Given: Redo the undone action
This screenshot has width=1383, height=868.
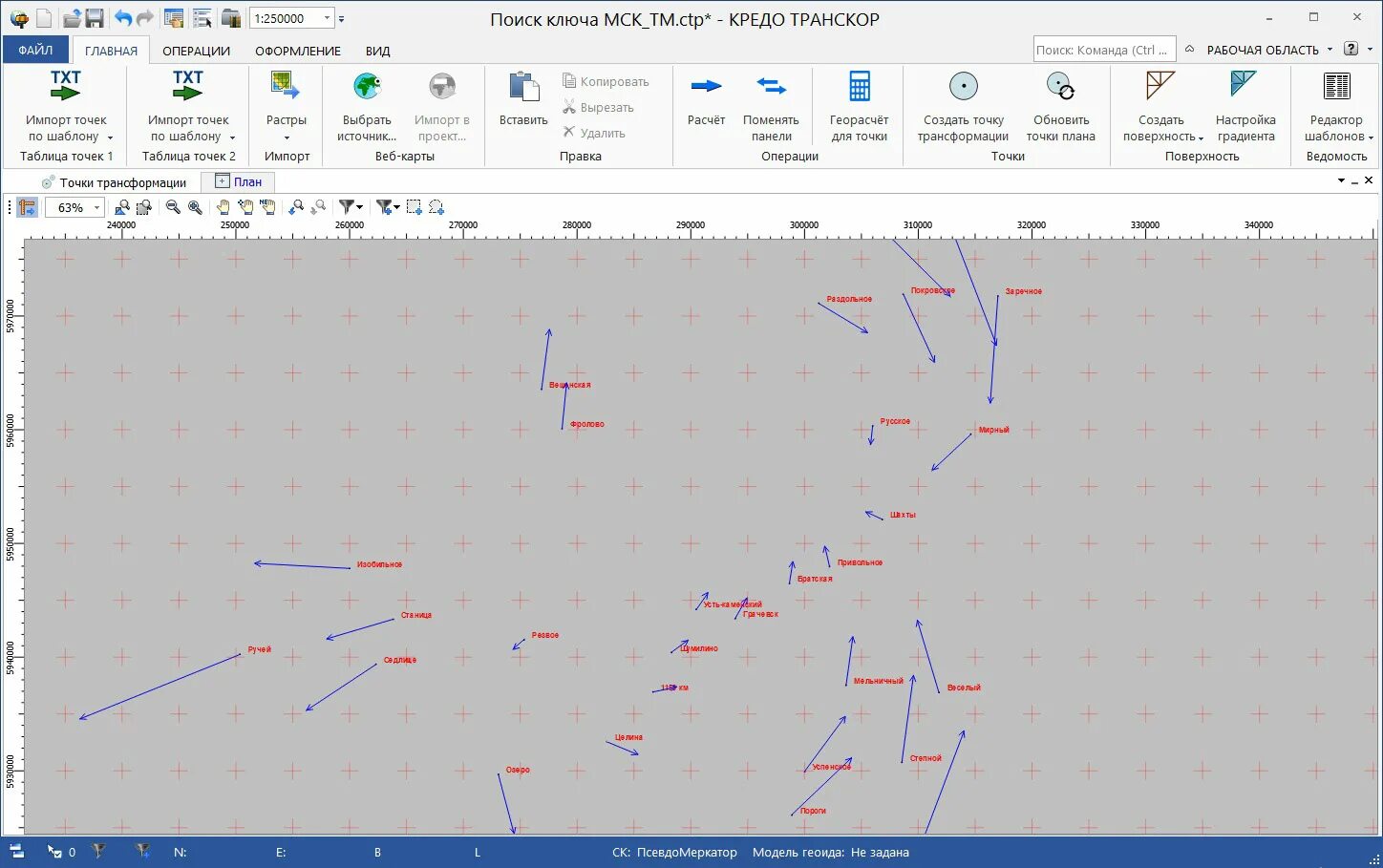Looking at the screenshot, I should (x=145, y=18).
